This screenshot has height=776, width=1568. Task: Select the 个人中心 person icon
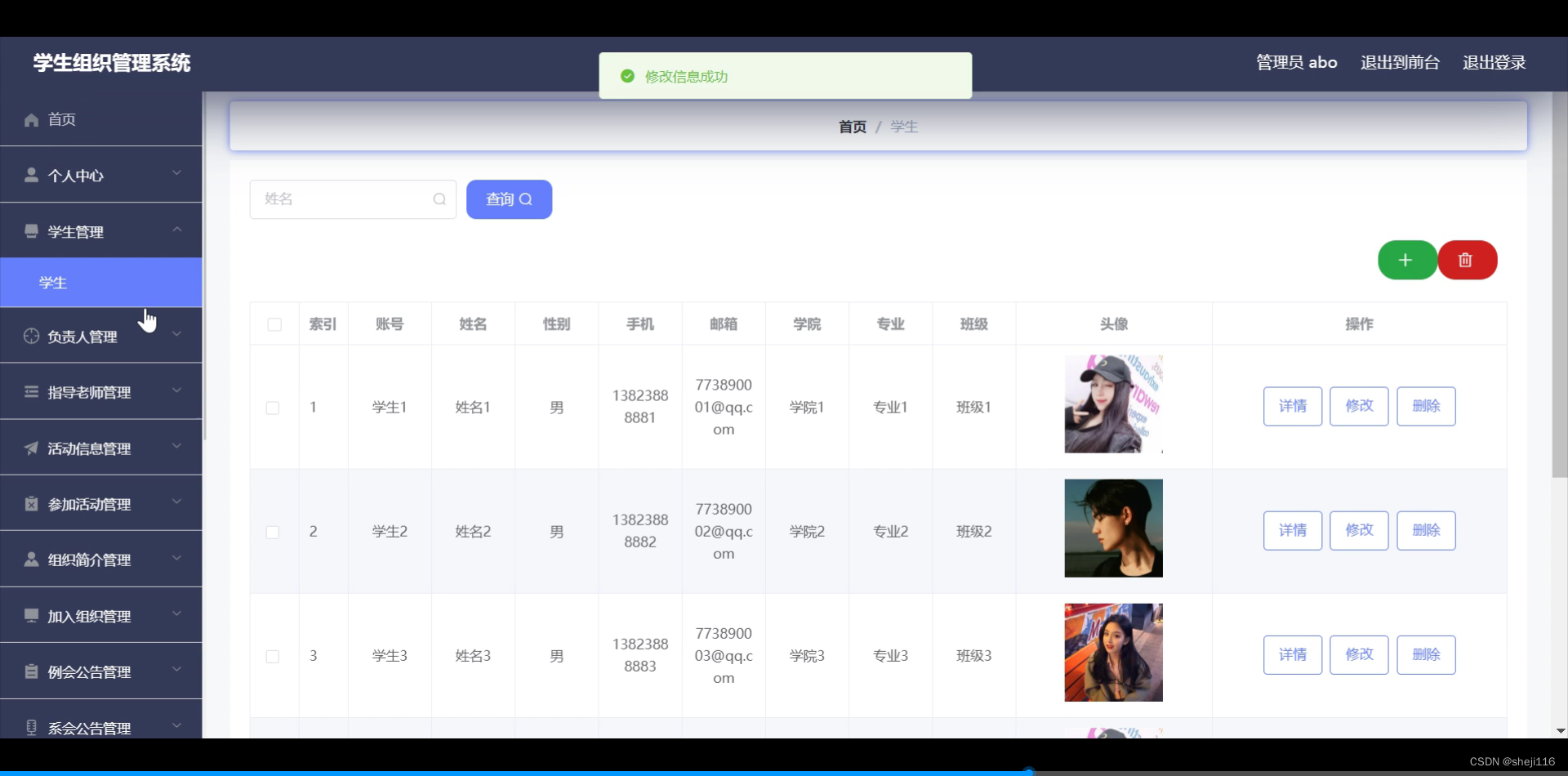(31, 174)
